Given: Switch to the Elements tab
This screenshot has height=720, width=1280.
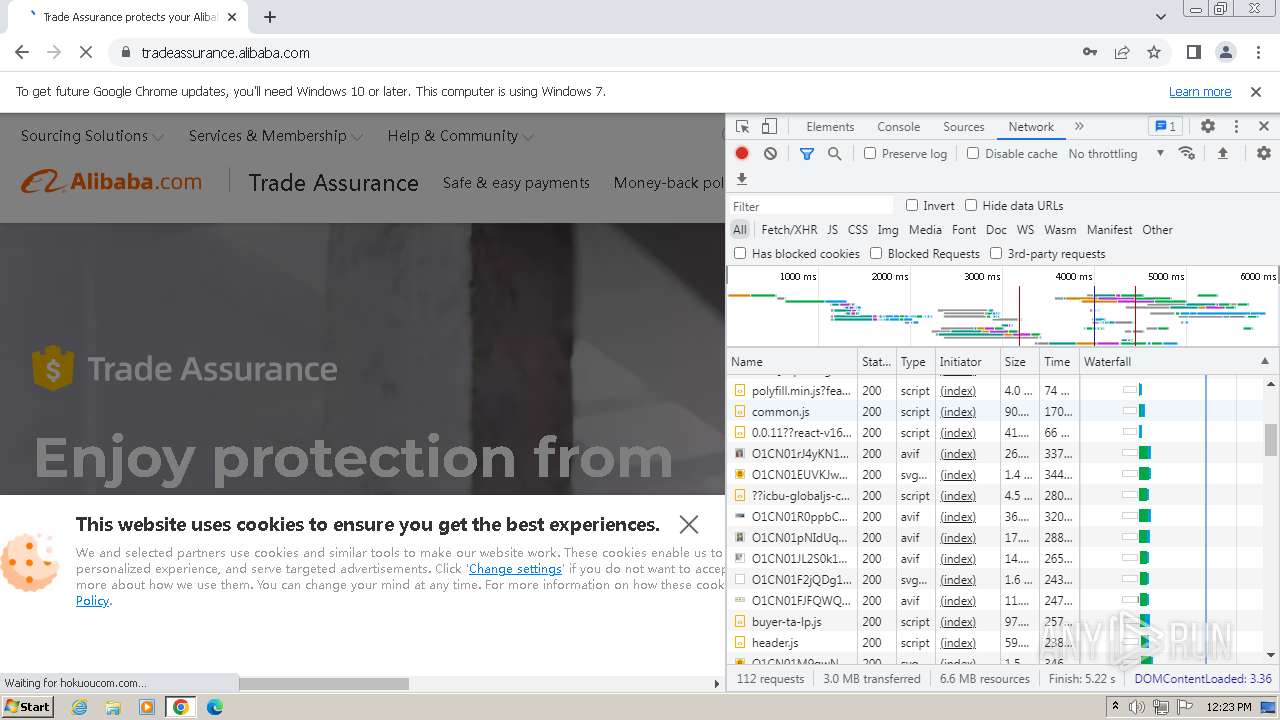Looking at the screenshot, I should [830, 127].
